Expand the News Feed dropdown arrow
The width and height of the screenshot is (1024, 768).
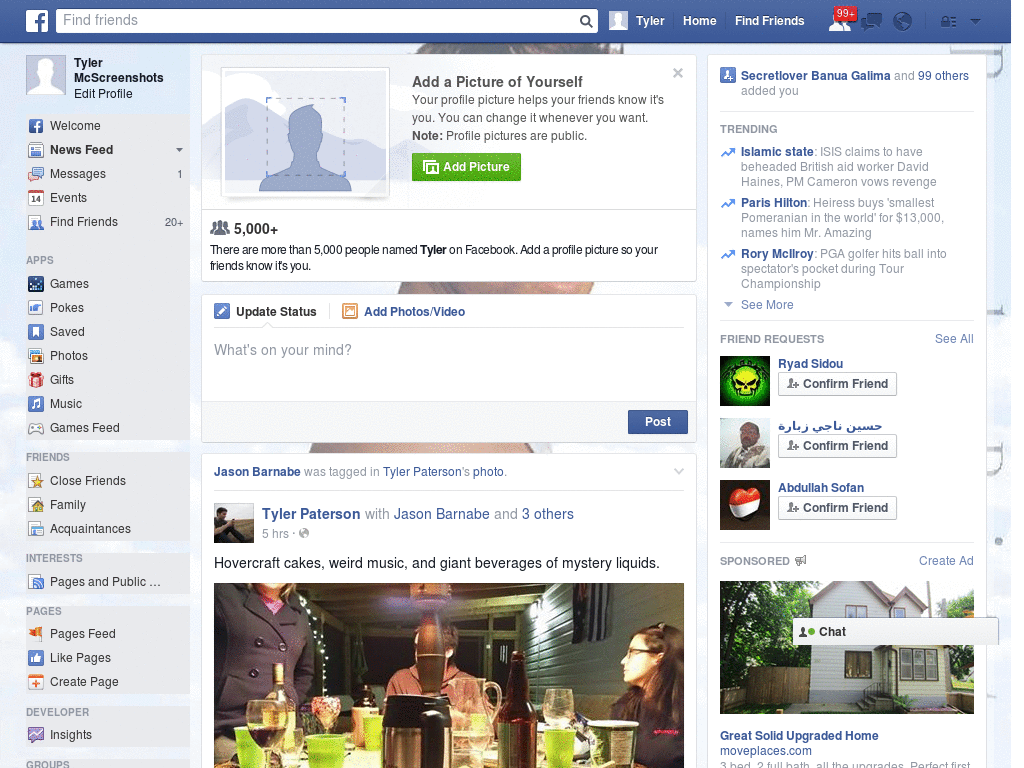[179, 150]
